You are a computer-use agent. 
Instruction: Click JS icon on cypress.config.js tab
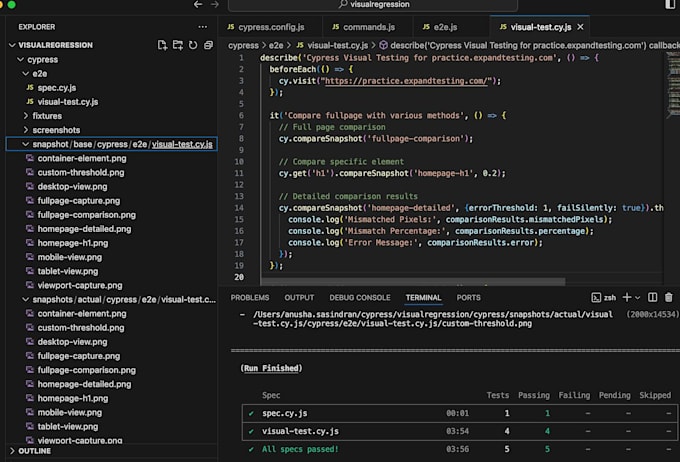231,27
